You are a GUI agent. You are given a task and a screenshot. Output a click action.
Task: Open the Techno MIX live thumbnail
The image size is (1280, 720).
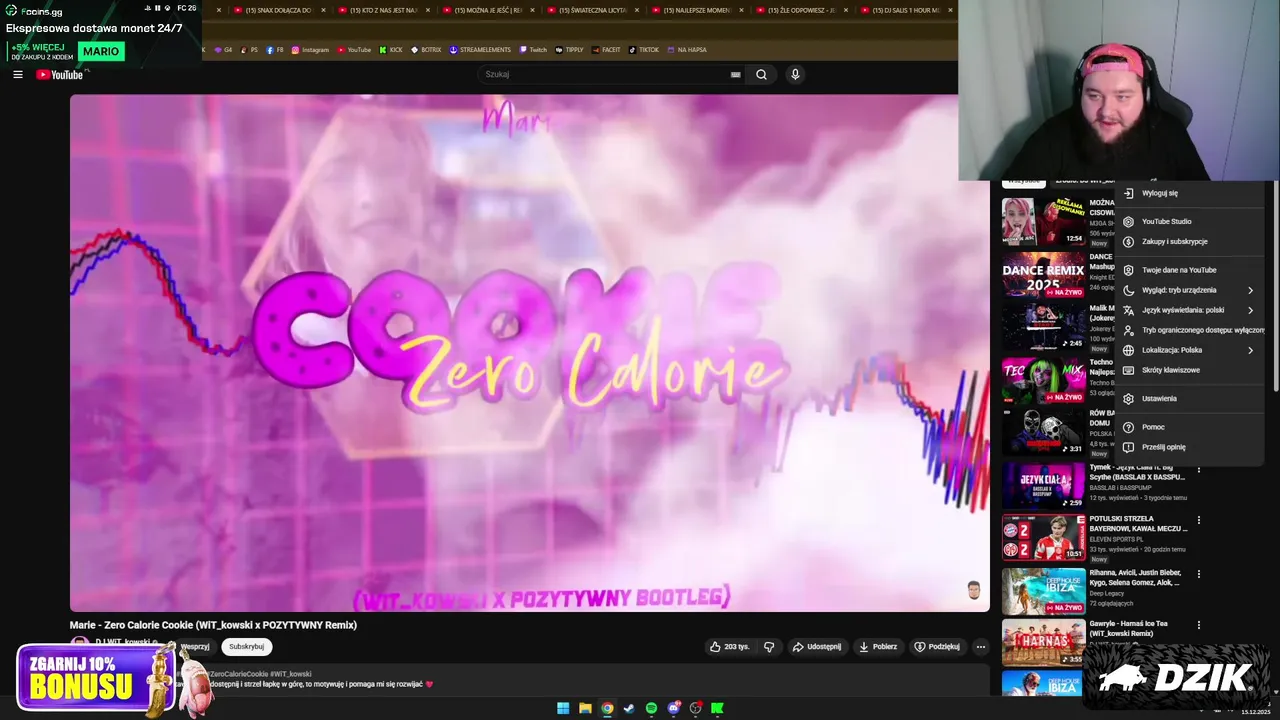coord(1043,381)
